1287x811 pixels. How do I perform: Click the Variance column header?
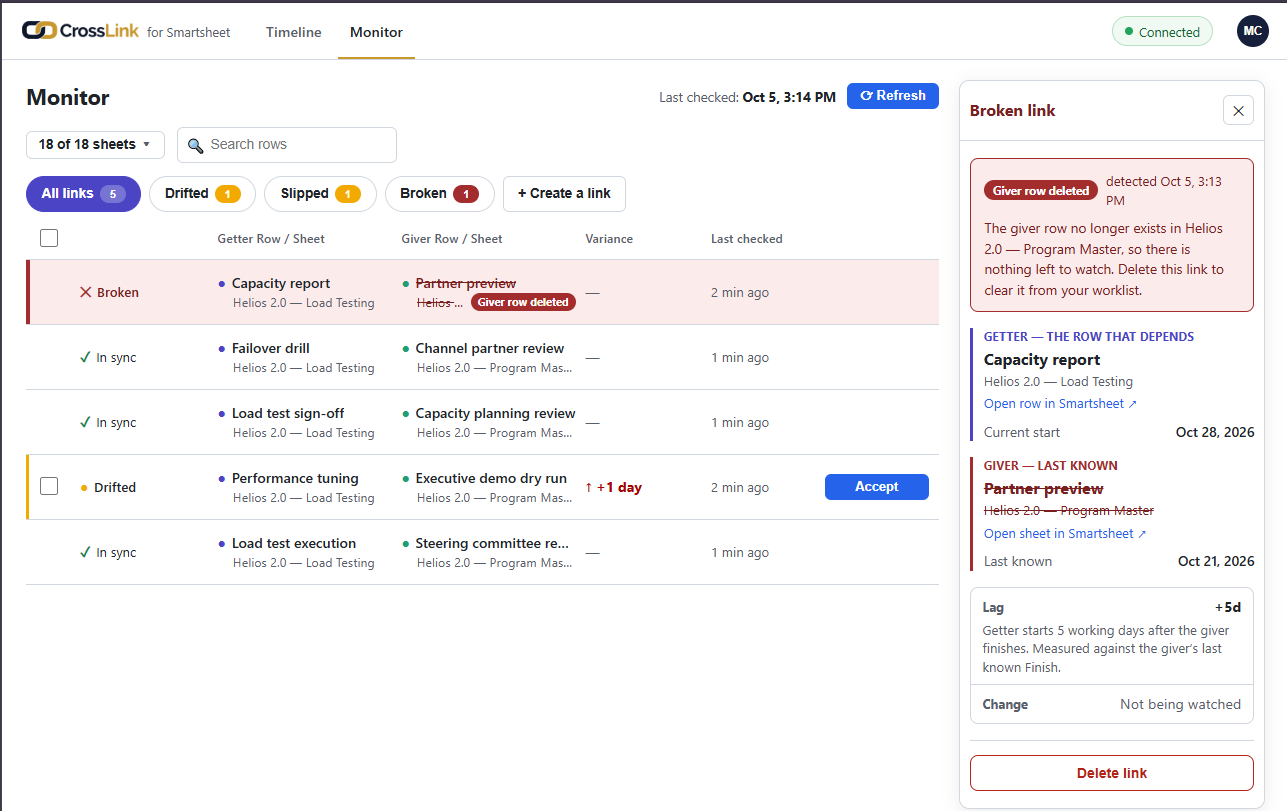click(x=609, y=239)
